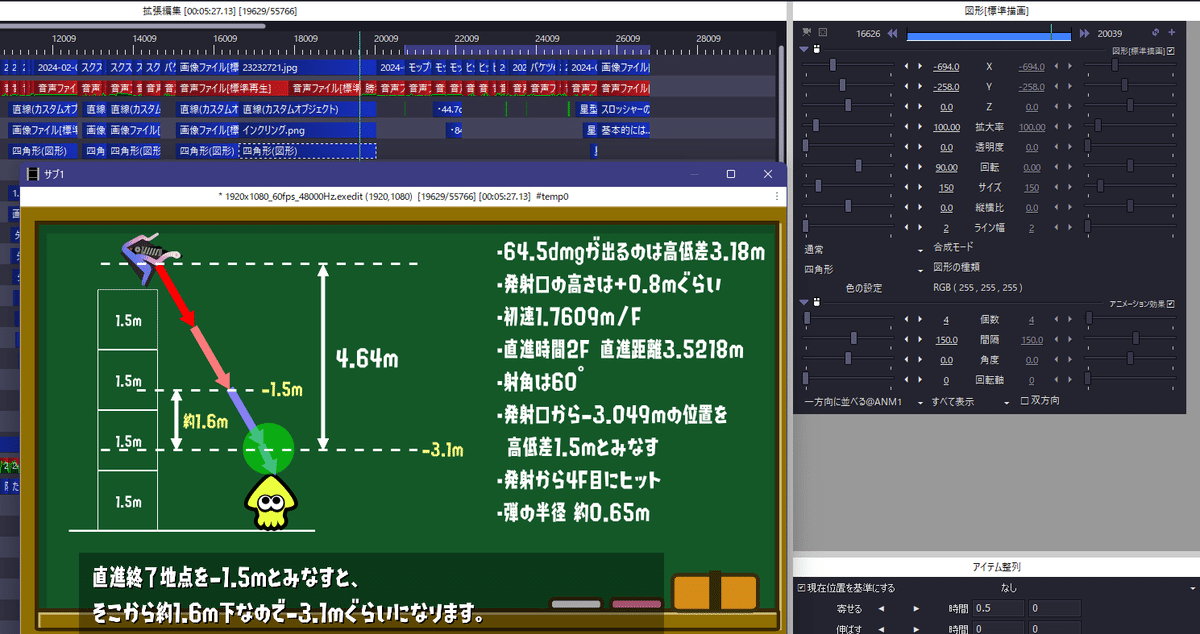The width and height of the screenshot is (1200, 634).
Task: Select スロッシャーの clip in timeline
Action: (x=626, y=109)
